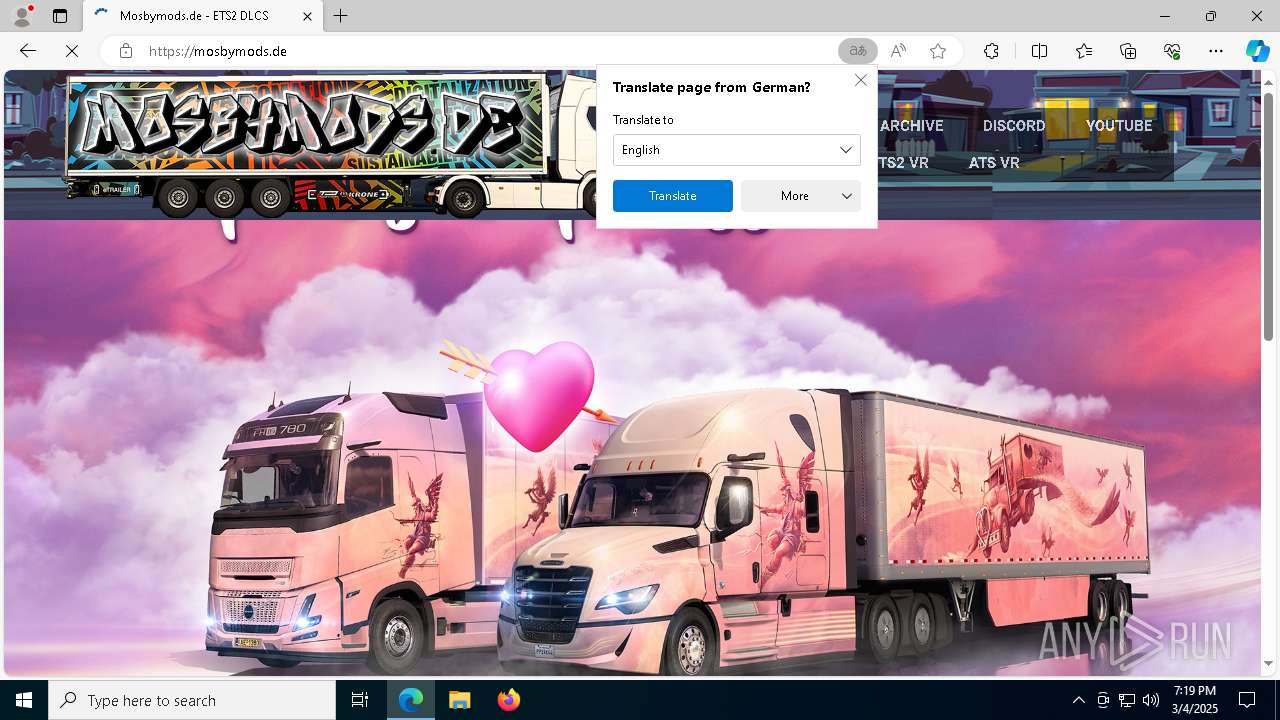Open Microsoft Edge from taskbar
This screenshot has height=720, width=1280.
pyautogui.click(x=411, y=700)
